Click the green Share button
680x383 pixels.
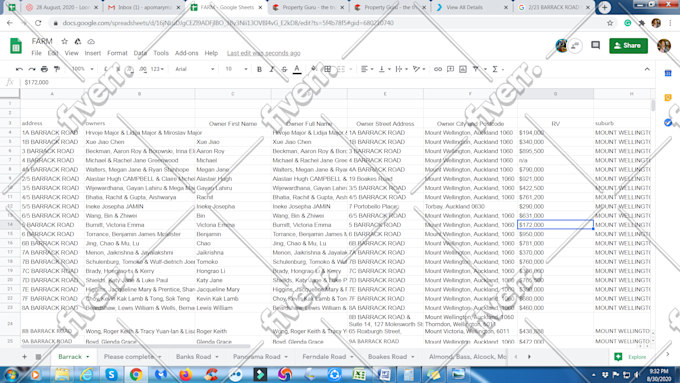(x=628, y=46)
